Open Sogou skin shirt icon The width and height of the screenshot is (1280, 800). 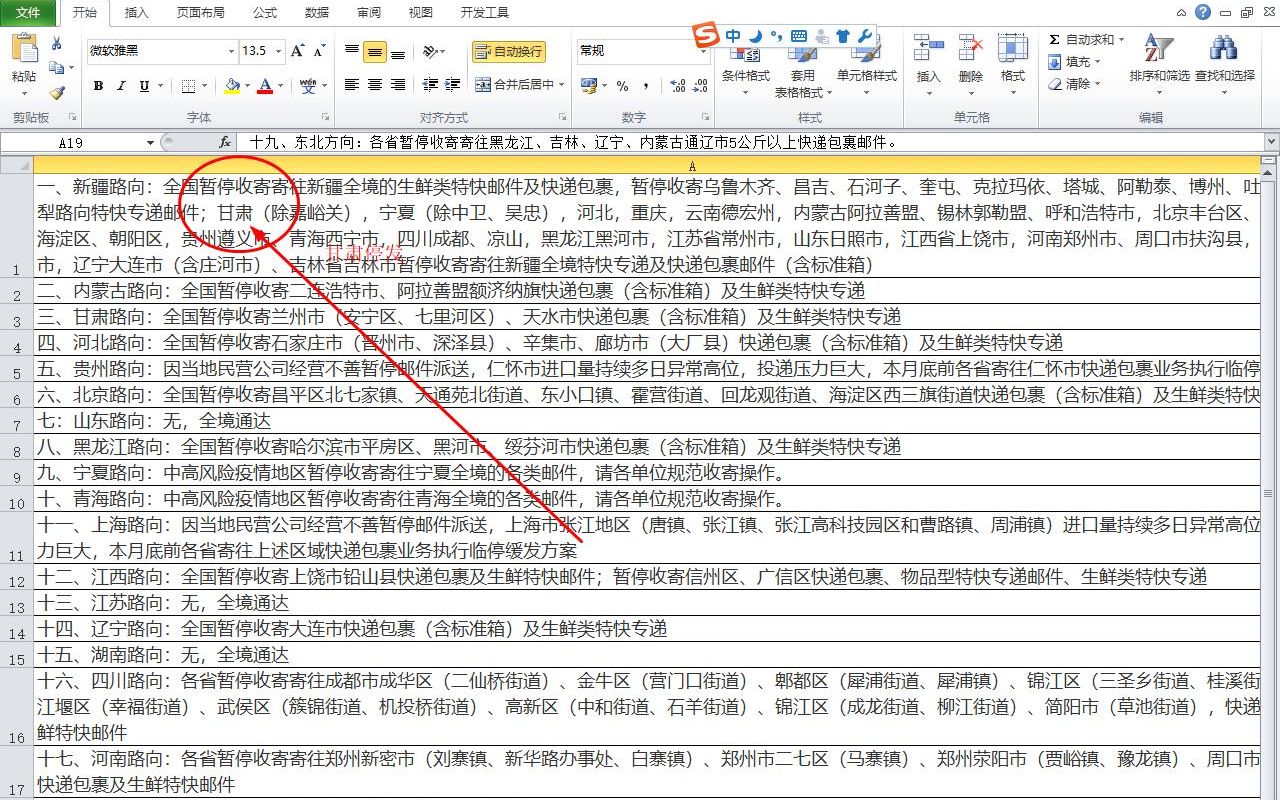click(x=843, y=36)
